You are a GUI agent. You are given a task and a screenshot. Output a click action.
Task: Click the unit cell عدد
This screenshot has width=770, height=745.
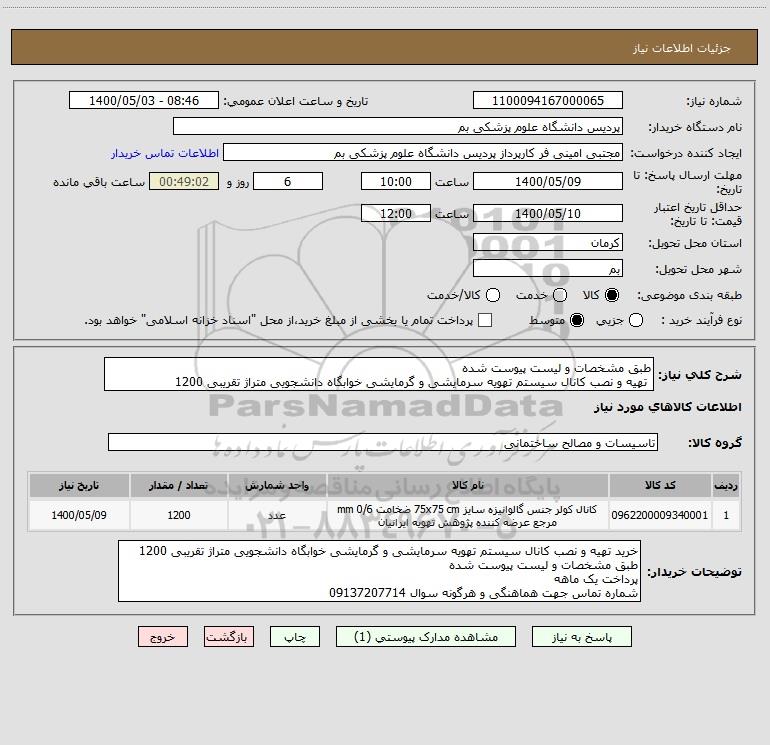point(277,515)
